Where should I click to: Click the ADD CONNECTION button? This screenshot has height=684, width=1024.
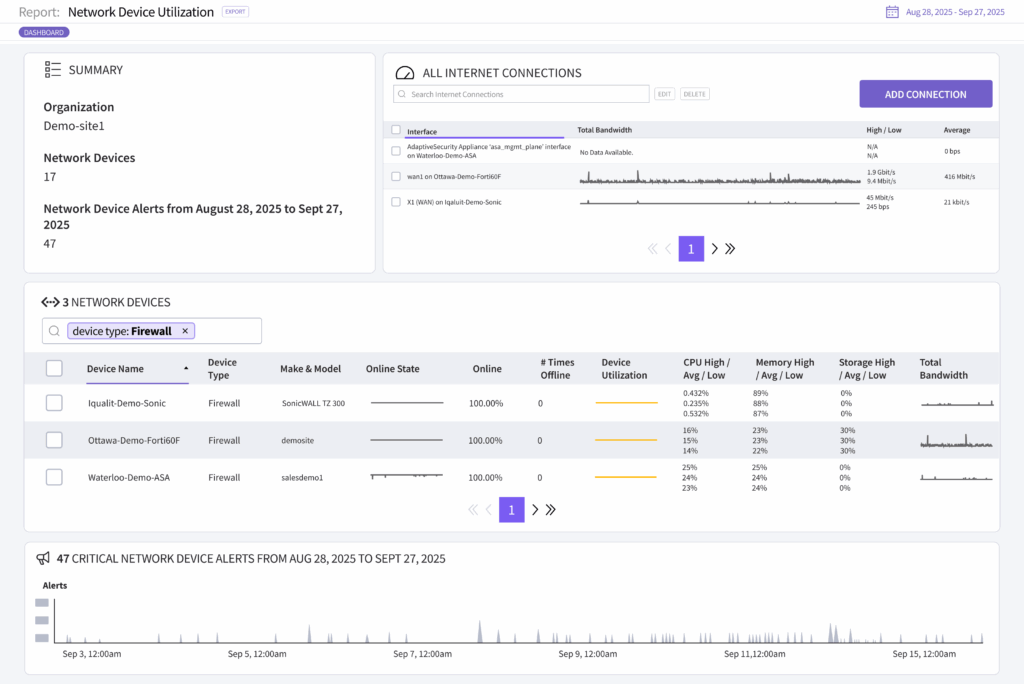(925, 93)
